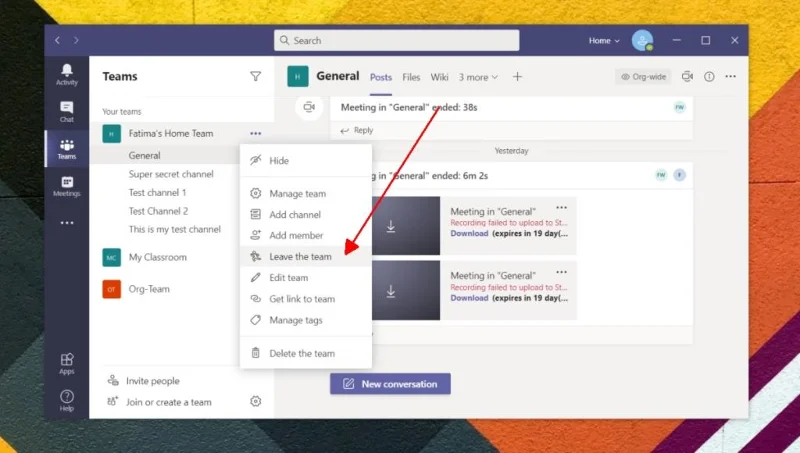Open the Super secret channel
The image size is (800, 453).
(171, 174)
